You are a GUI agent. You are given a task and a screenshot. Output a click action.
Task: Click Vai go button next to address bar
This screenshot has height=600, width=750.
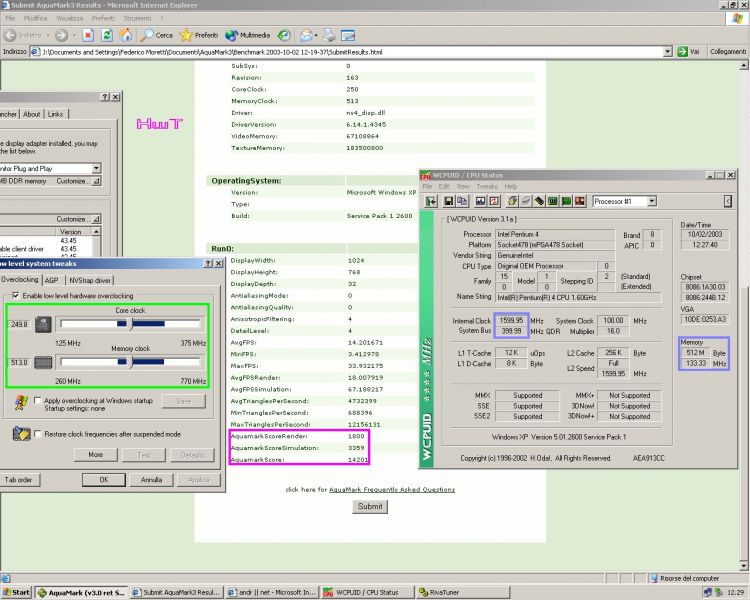(688, 52)
